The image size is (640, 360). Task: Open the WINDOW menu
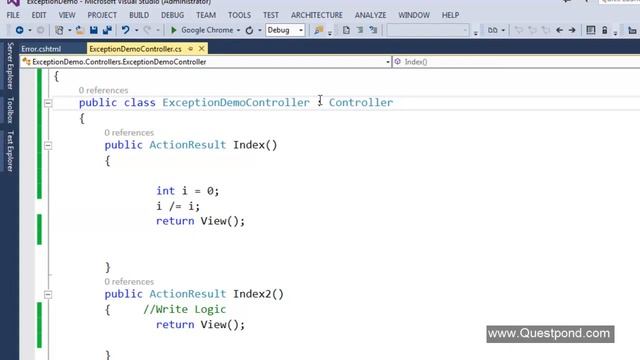pos(414,15)
